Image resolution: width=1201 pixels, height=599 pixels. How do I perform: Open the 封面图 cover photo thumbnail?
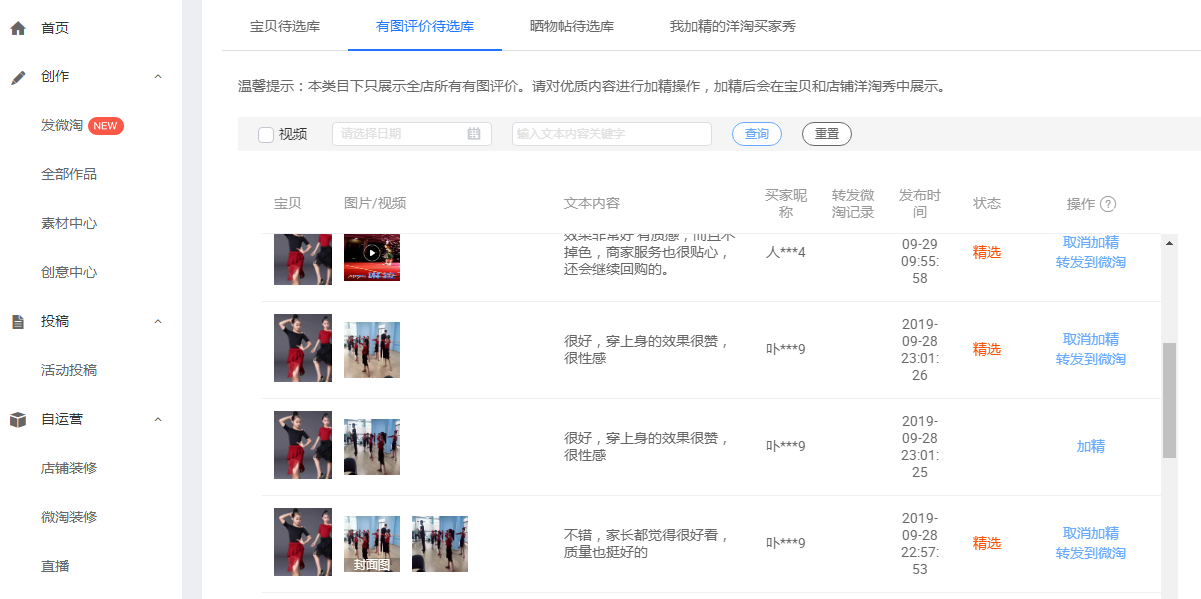click(x=372, y=544)
